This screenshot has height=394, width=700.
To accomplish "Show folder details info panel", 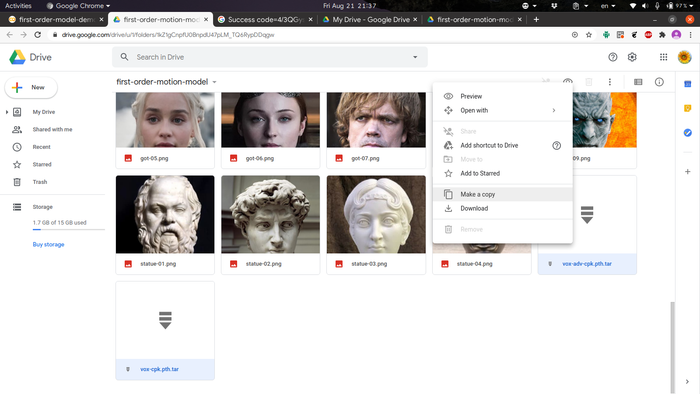I will coord(659,82).
